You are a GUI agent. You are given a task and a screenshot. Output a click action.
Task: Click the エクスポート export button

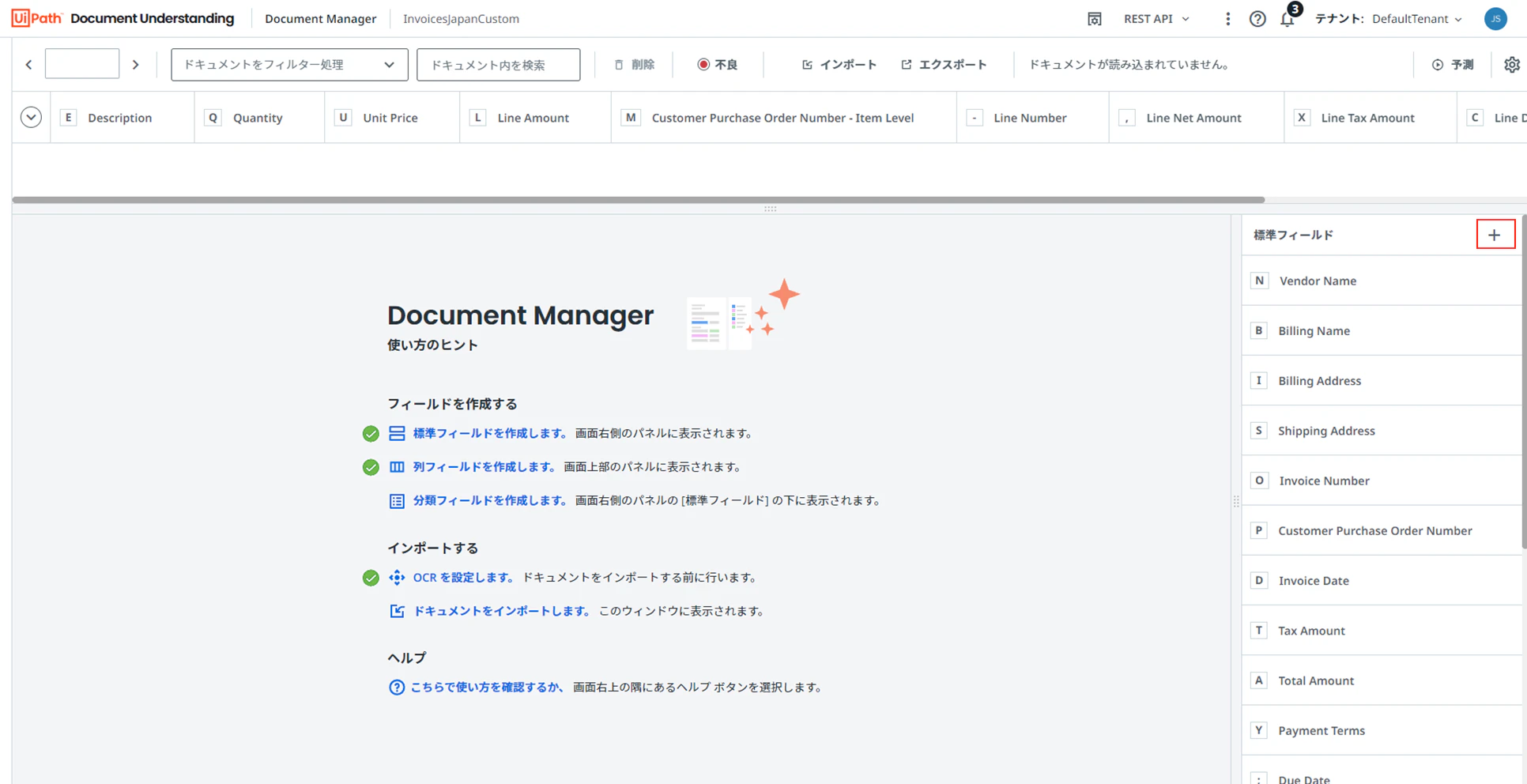coord(944,65)
